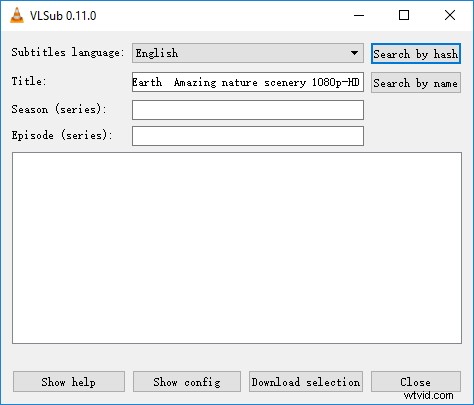Image resolution: width=474 pixels, height=405 pixels.
Task: Click inside the empty subtitle results list
Action: point(237,248)
